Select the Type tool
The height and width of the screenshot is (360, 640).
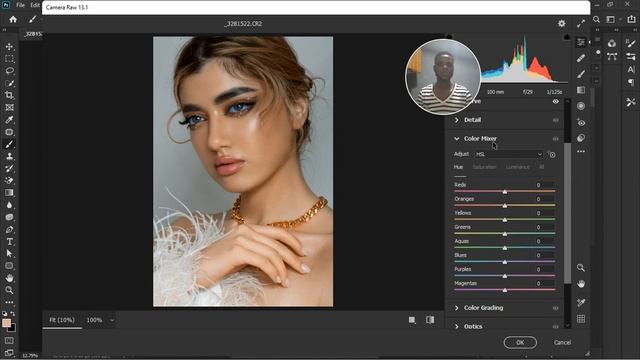(x=9, y=242)
